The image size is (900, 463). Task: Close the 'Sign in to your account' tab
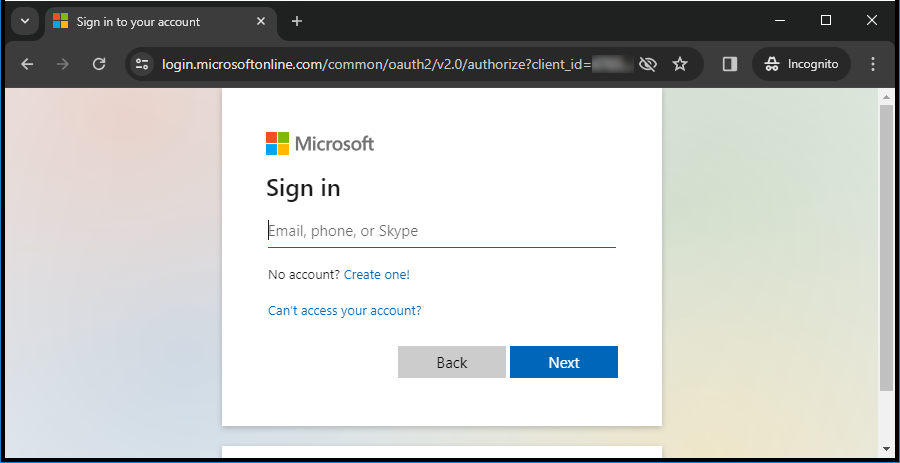263,21
